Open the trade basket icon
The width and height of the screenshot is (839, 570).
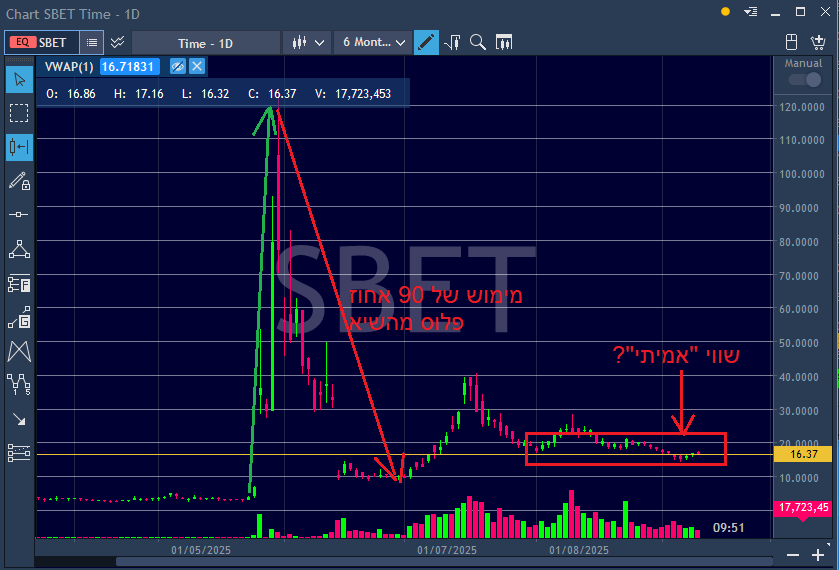click(x=818, y=42)
